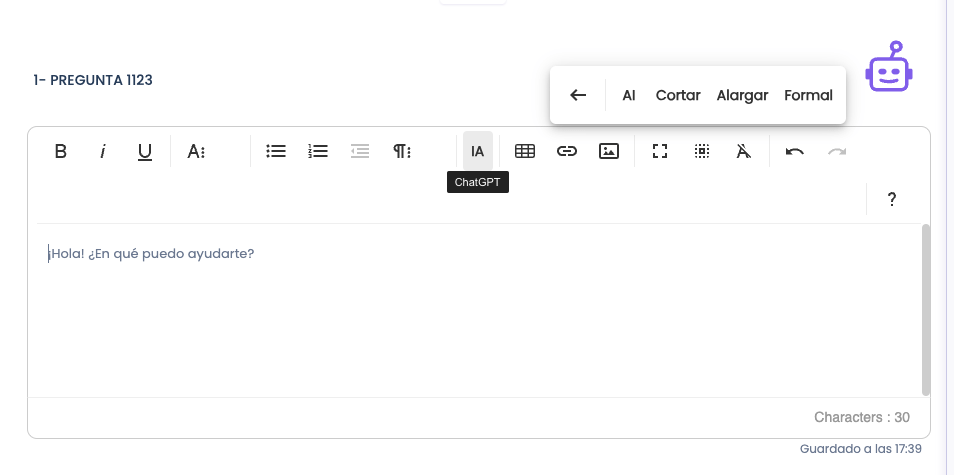Screen dimensions: 954x475
Task: Undo the last change
Action: (795, 151)
